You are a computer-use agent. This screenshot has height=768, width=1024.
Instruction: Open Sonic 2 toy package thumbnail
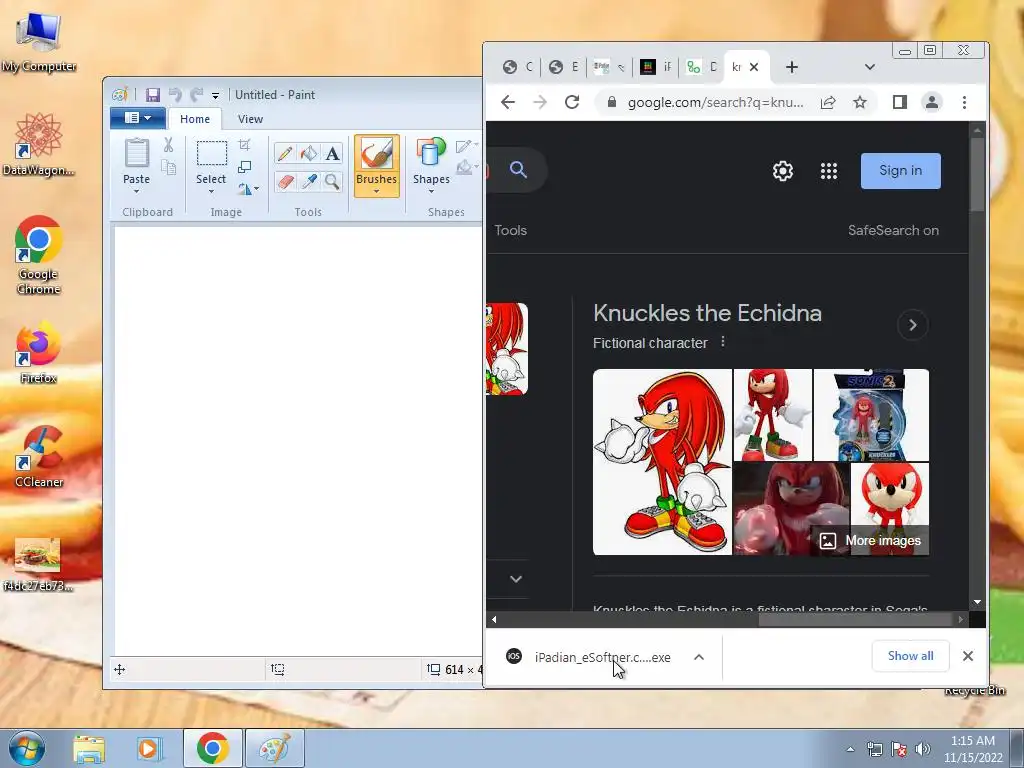[871, 415]
